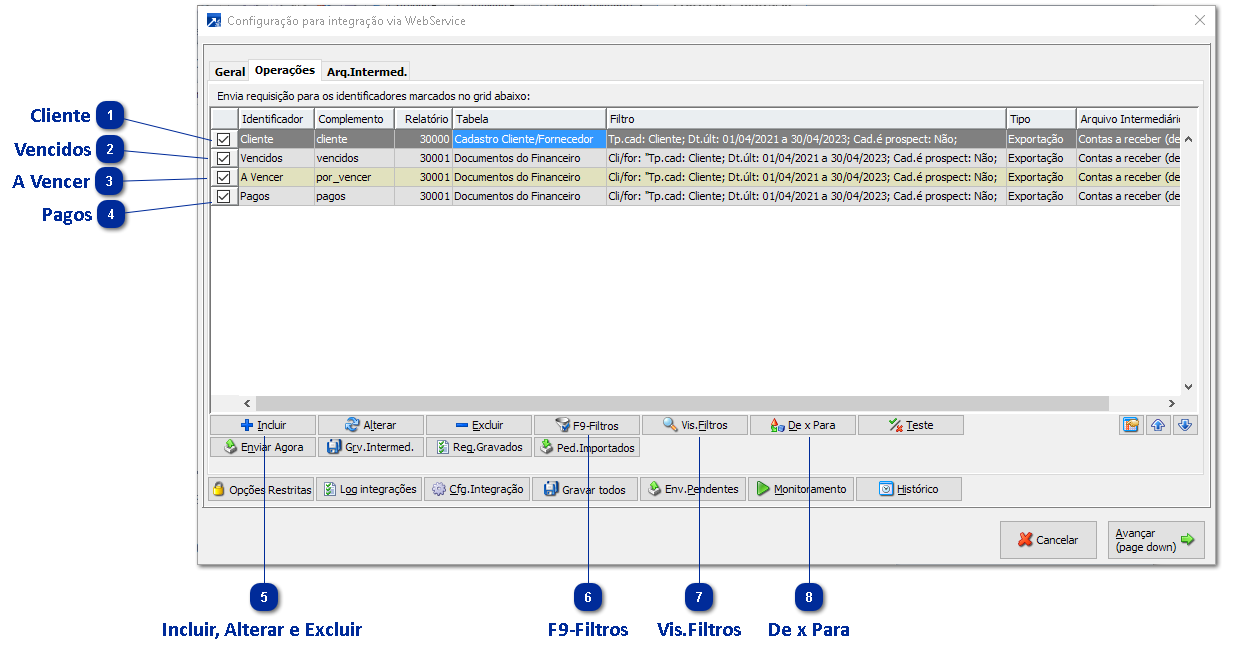Select the Operações tab
This screenshot has width=1239, height=658.
[x=285, y=70]
